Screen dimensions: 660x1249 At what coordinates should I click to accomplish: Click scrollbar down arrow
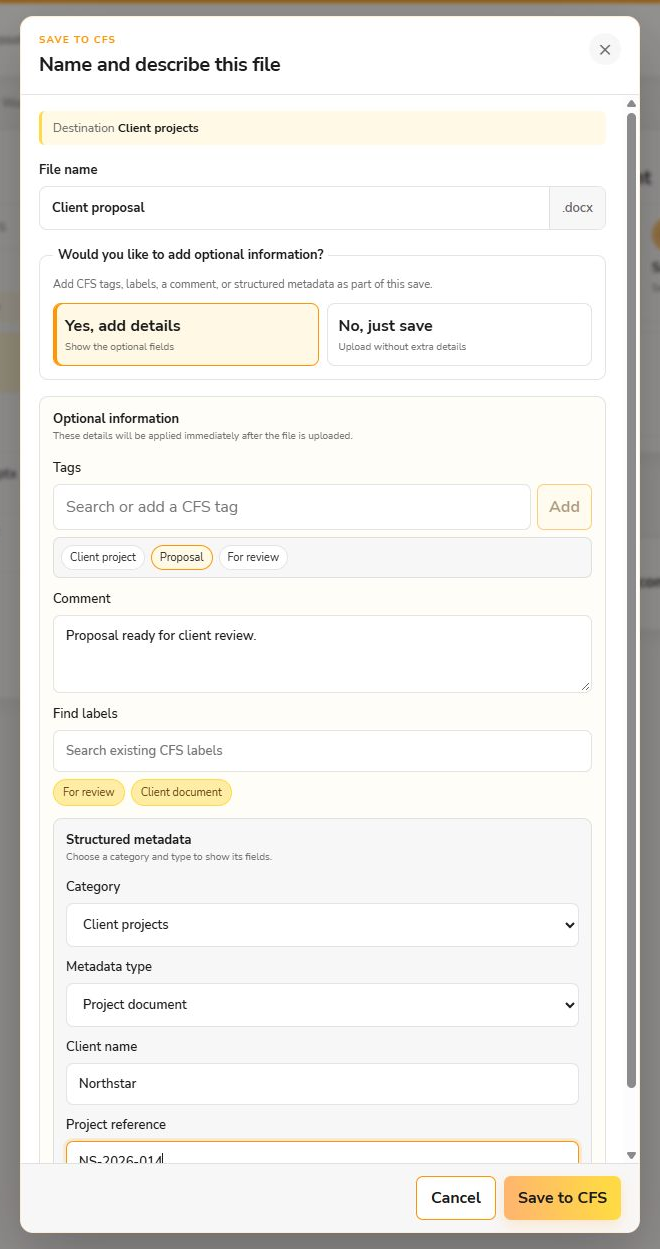click(631, 1155)
